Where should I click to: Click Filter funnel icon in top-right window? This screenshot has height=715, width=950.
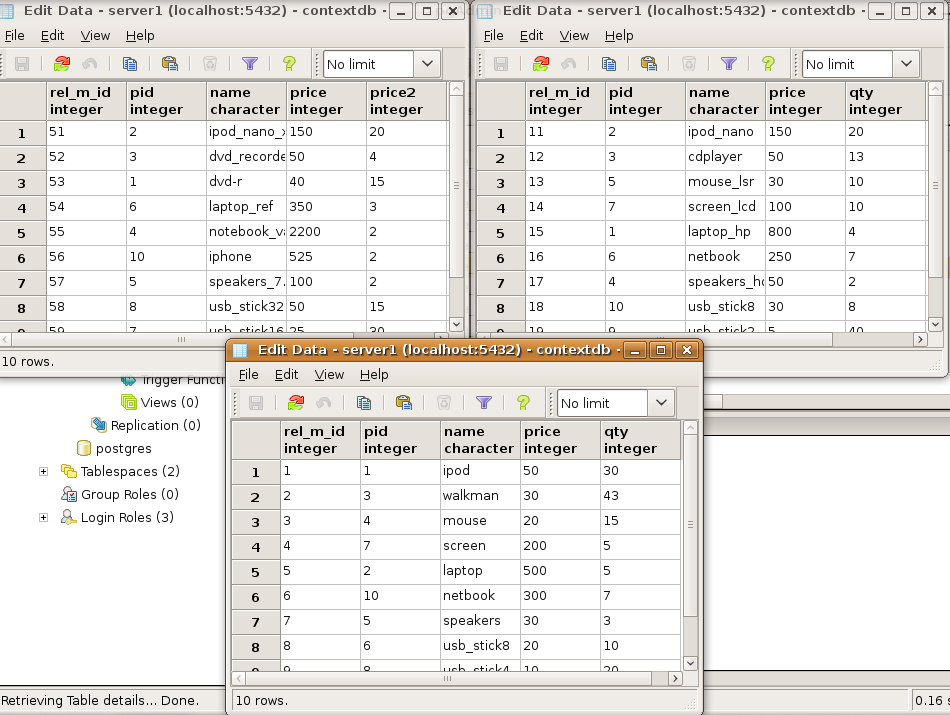[729, 64]
